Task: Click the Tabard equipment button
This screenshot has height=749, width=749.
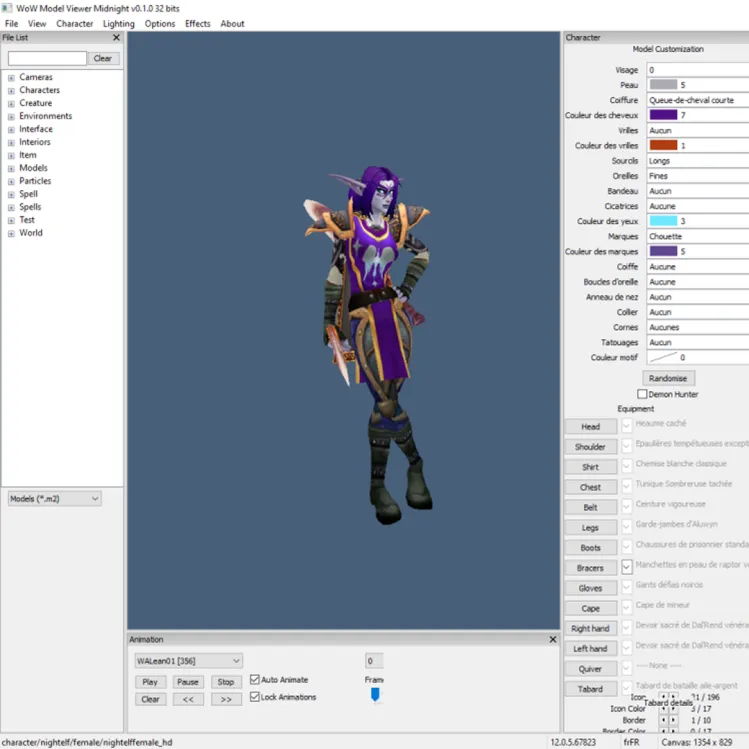Action: 590,689
